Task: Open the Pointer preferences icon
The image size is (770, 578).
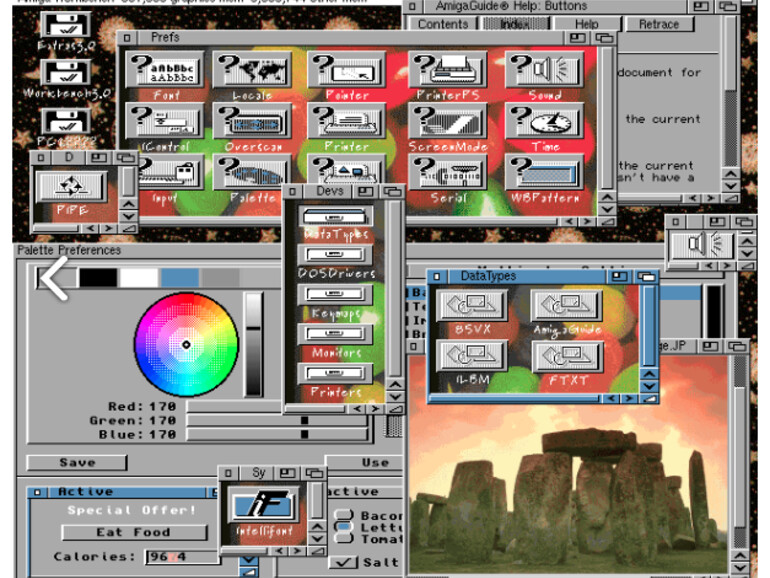Action: (x=347, y=70)
